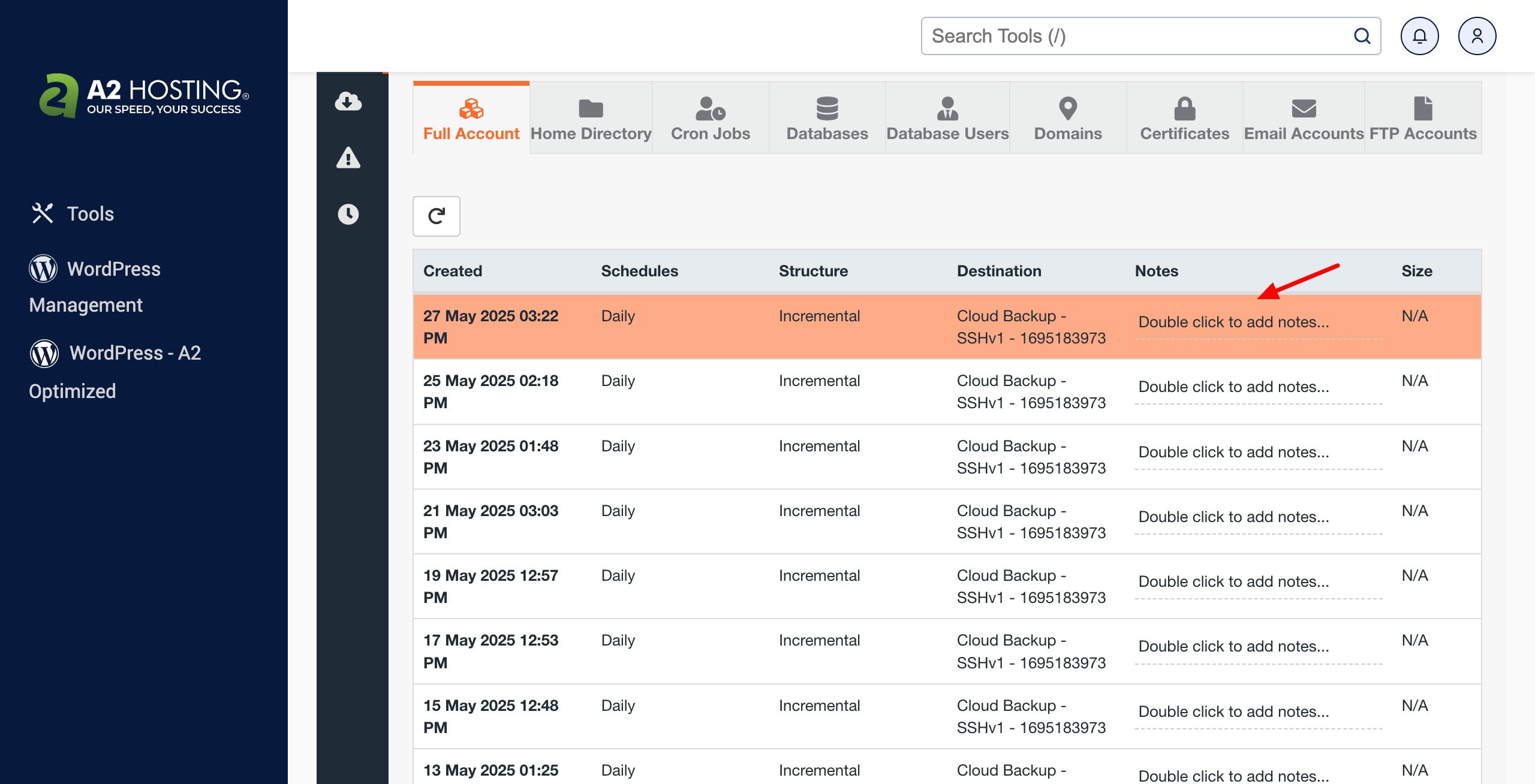
Task: Open the Domains tab
Action: pyautogui.click(x=1067, y=119)
